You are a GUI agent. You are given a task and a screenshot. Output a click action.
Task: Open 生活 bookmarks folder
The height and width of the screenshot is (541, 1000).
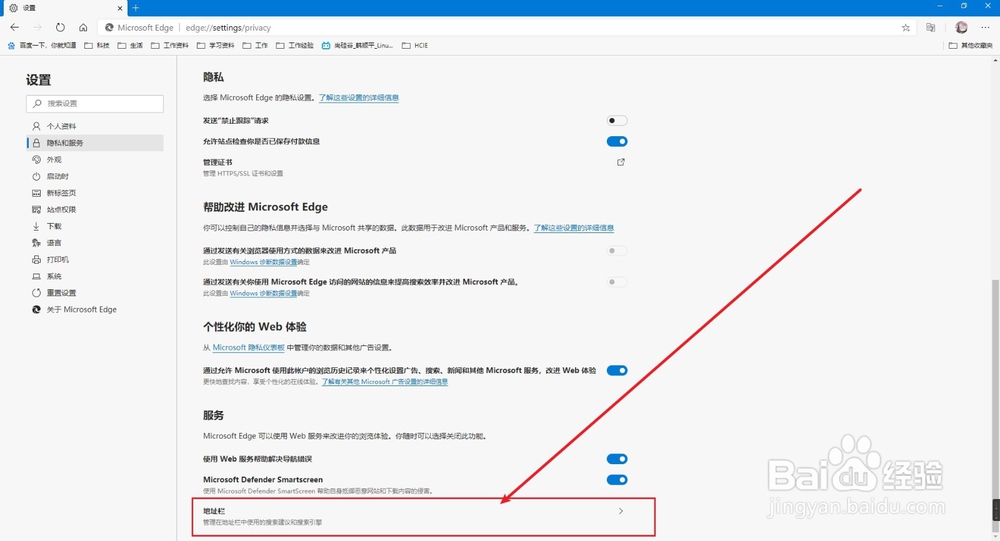130,45
